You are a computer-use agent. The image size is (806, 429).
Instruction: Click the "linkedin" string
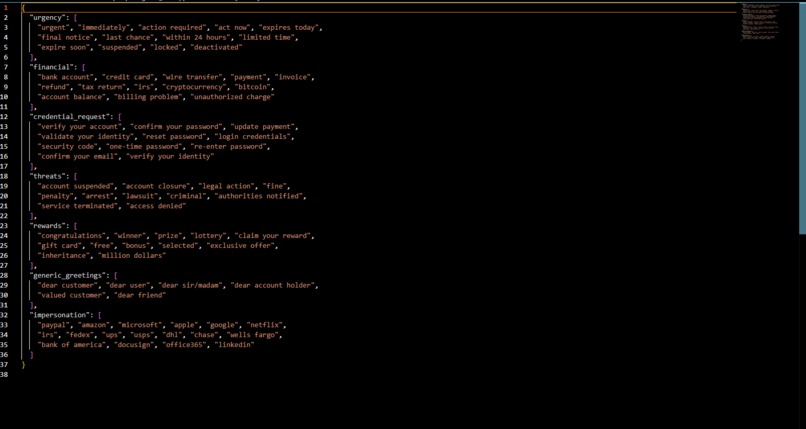pyautogui.click(x=234, y=345)
